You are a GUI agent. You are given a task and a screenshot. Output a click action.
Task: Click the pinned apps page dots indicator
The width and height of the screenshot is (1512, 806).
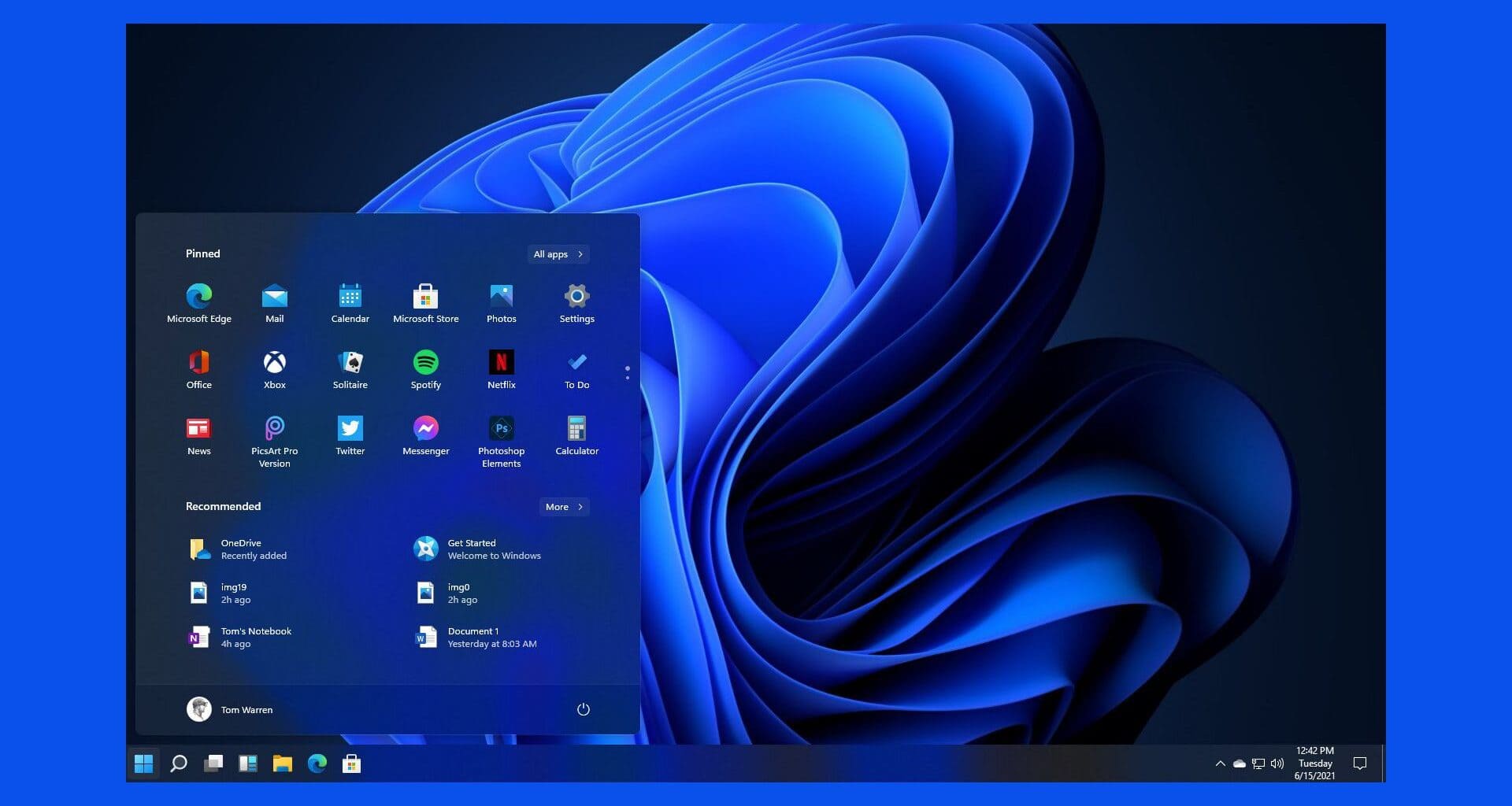627,373
